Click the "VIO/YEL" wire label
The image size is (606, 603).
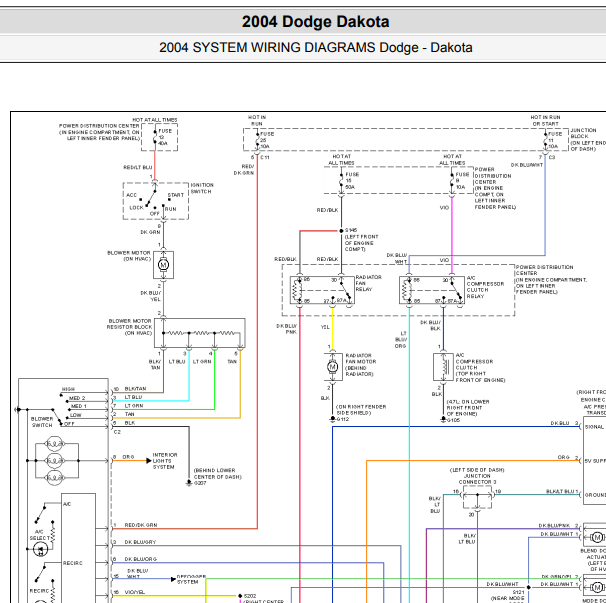(x=134, y=592)
